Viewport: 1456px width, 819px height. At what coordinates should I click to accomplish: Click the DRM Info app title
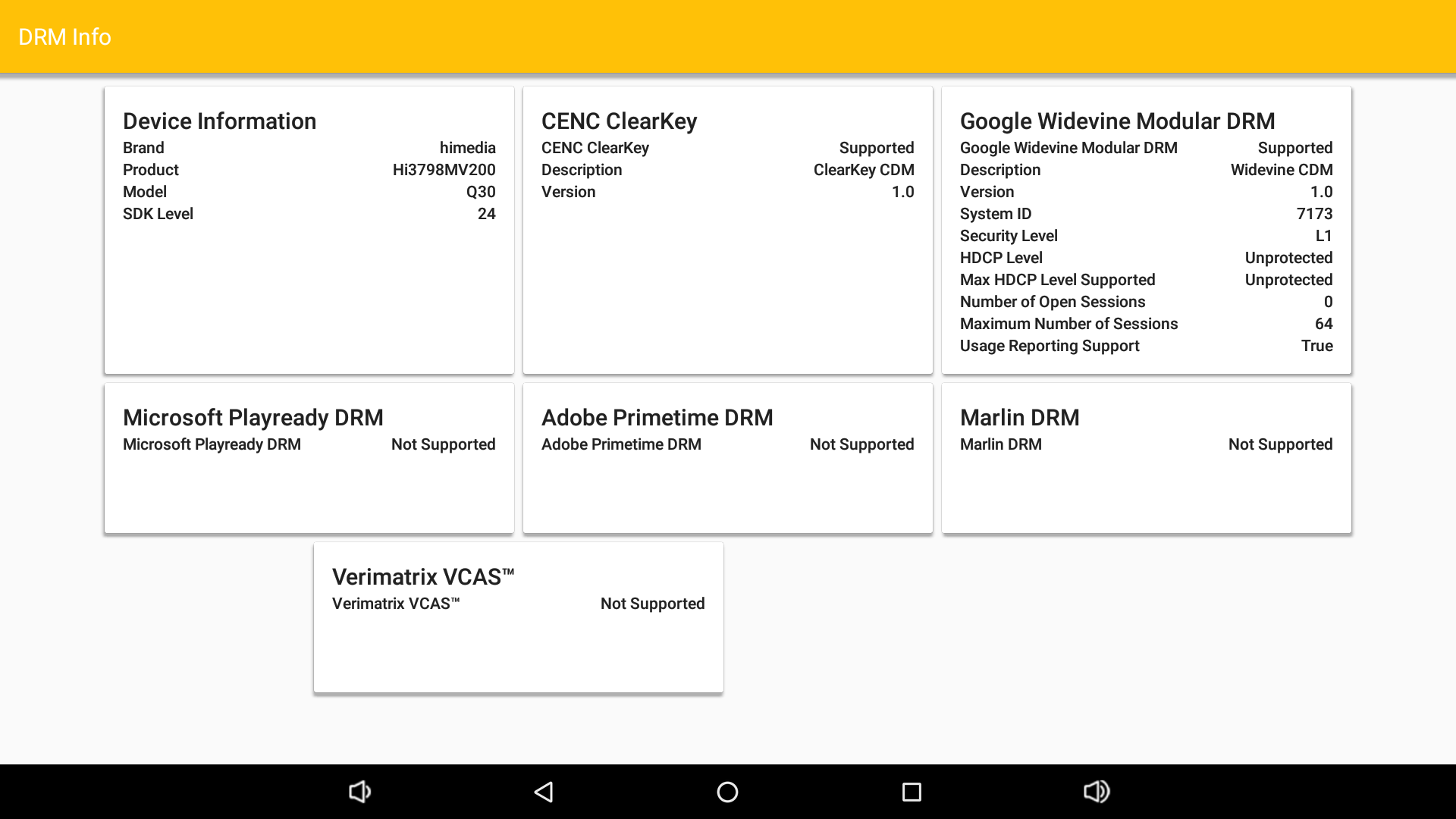(x=64, y=36)
